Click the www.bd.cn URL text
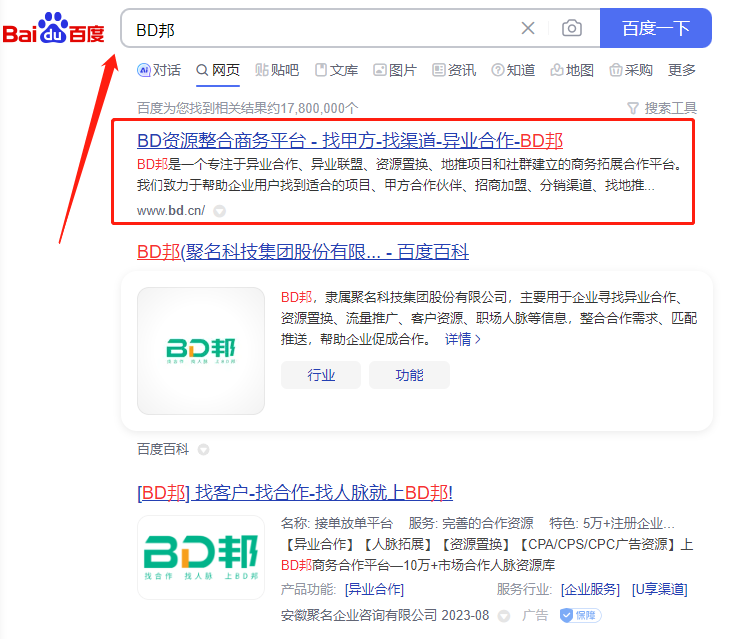 pos(171,210)
